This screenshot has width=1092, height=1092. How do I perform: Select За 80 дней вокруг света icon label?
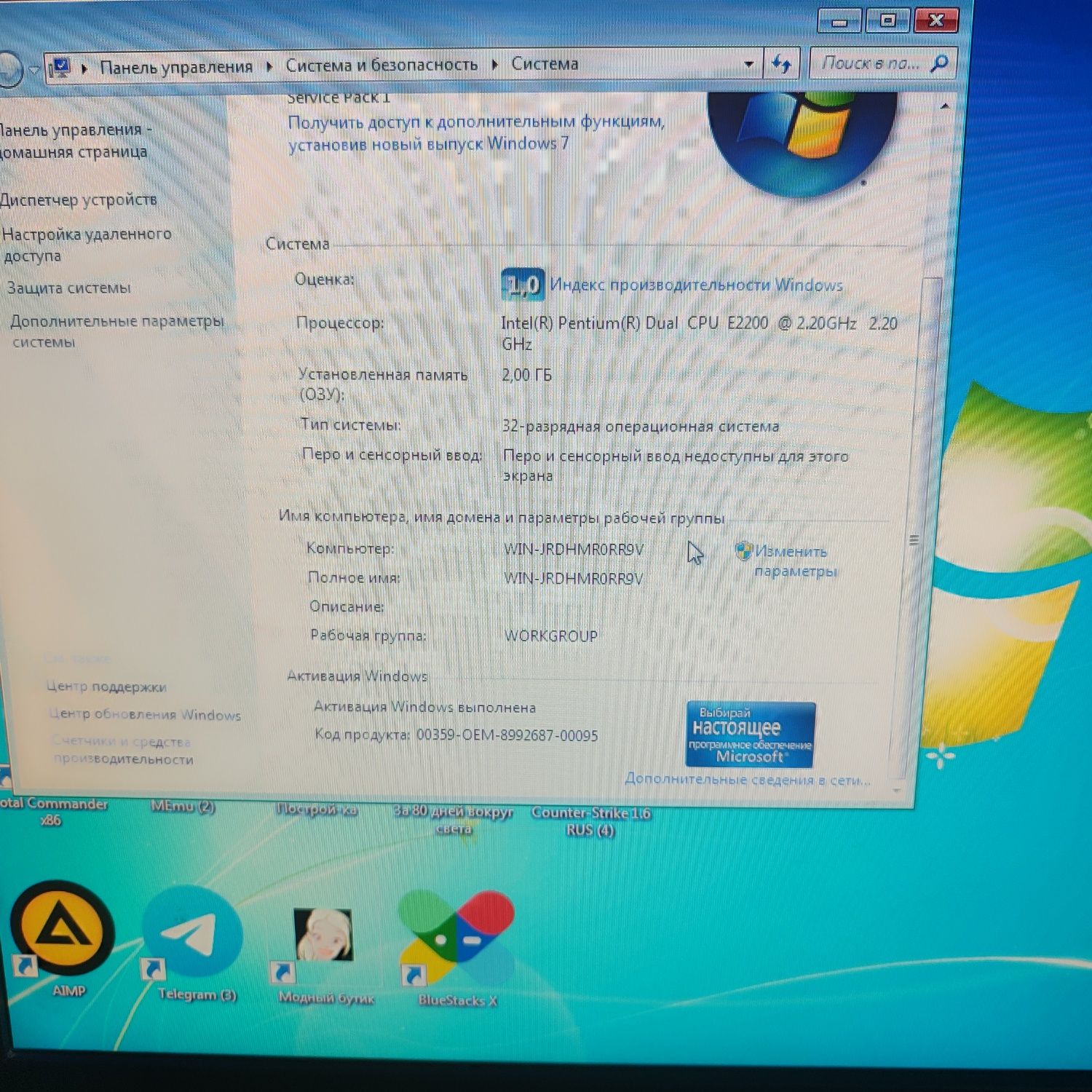pyautogui.click(x=454, y=820)
